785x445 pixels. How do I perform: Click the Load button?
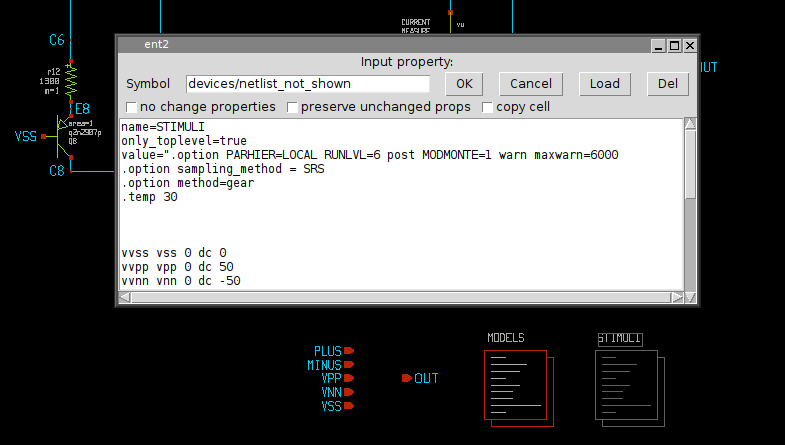click(x=605, y=84)
